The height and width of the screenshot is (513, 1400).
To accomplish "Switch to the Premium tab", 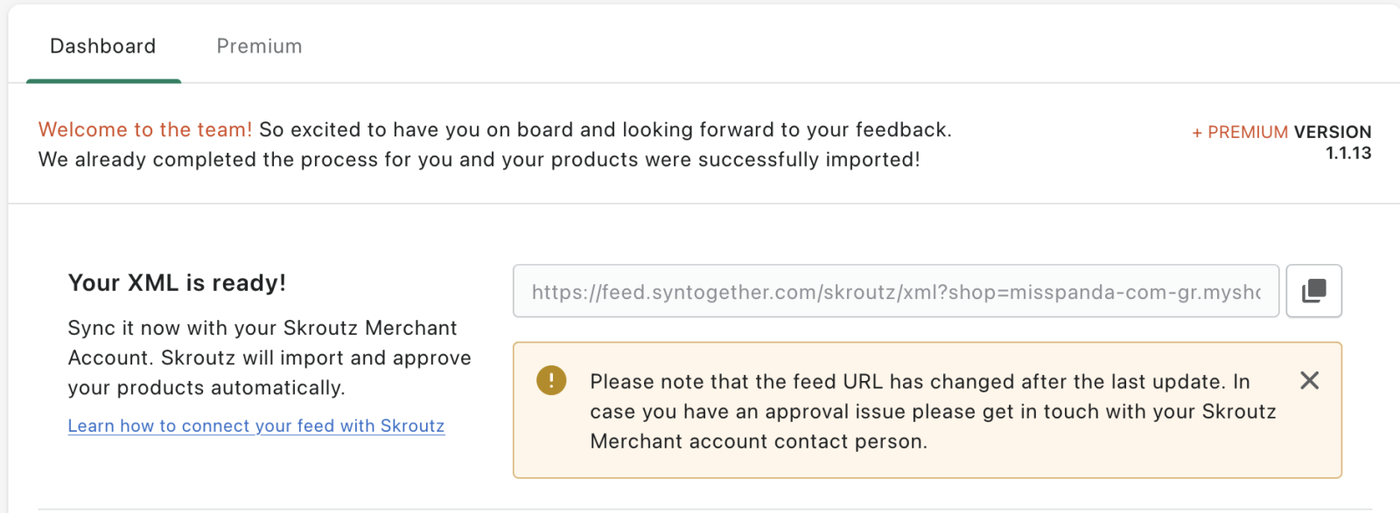I will click(259, 46).
